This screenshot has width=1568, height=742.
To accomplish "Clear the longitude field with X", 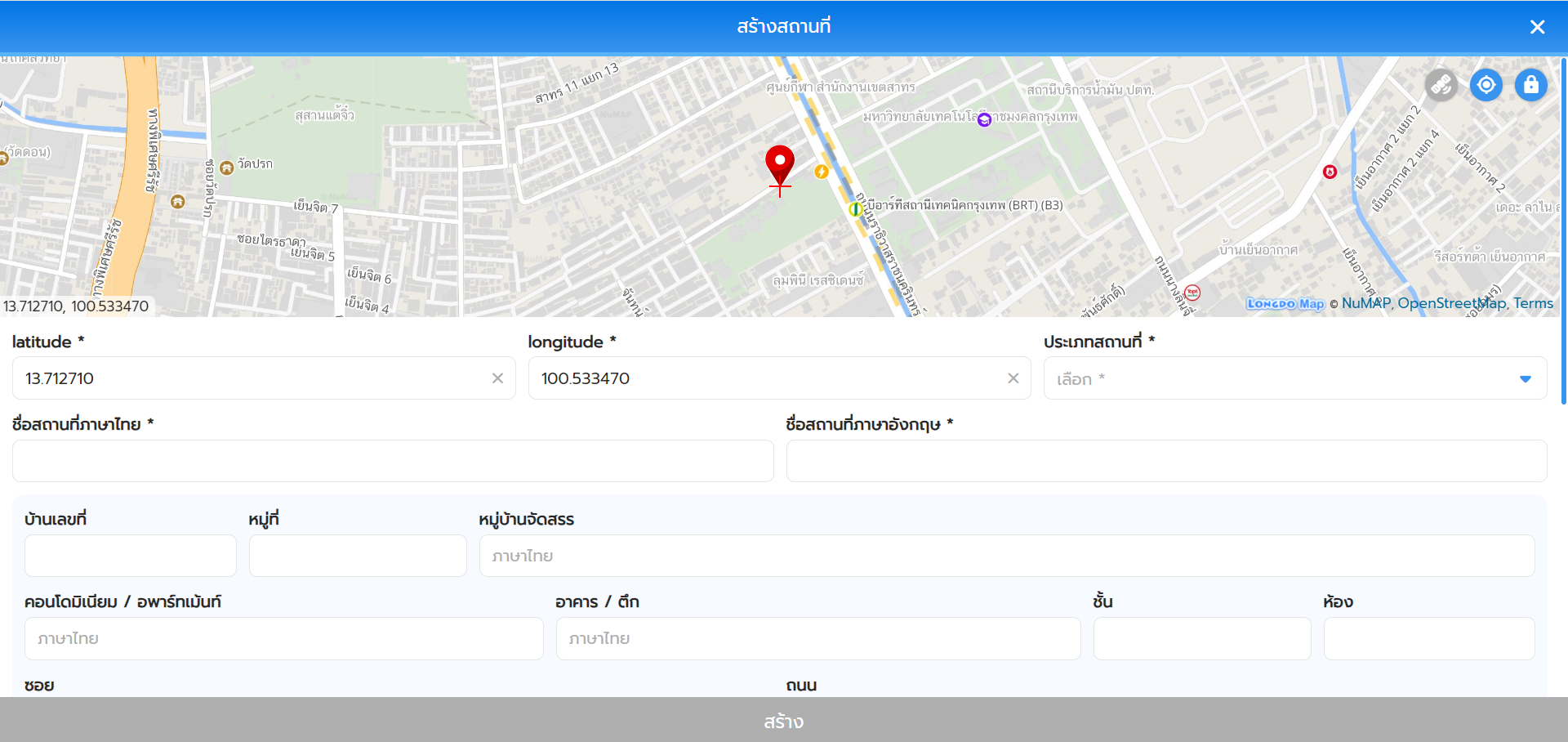I will (x=1013, y=378).
